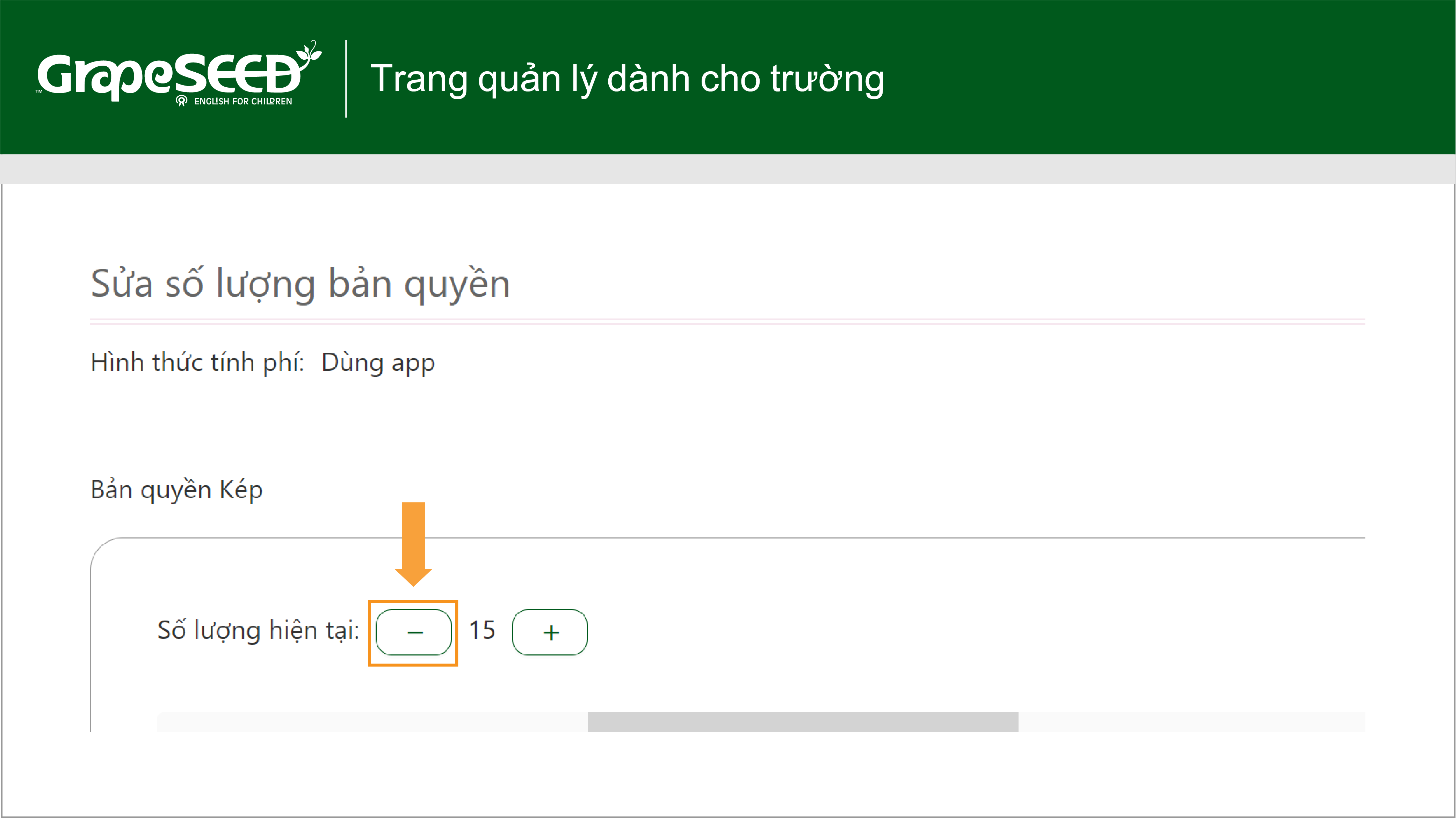1456x821 pixels.
Task: Click the gray bar beneath the green header
Action: 728,169
